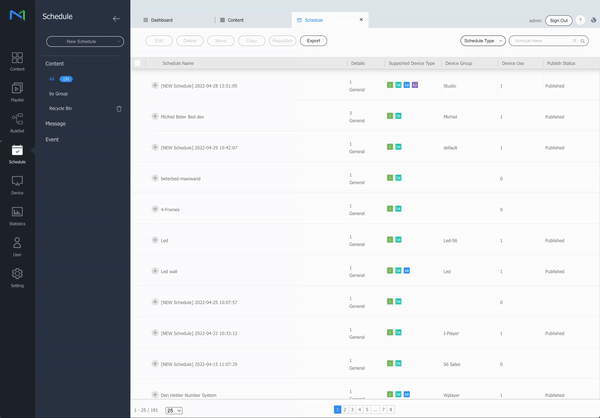The width and height of the screenshot is (600, 418).
Task: Expand the [NEW Schedule] 2022-04-25 10:07:57 row
Action: [x=155, y=302]
